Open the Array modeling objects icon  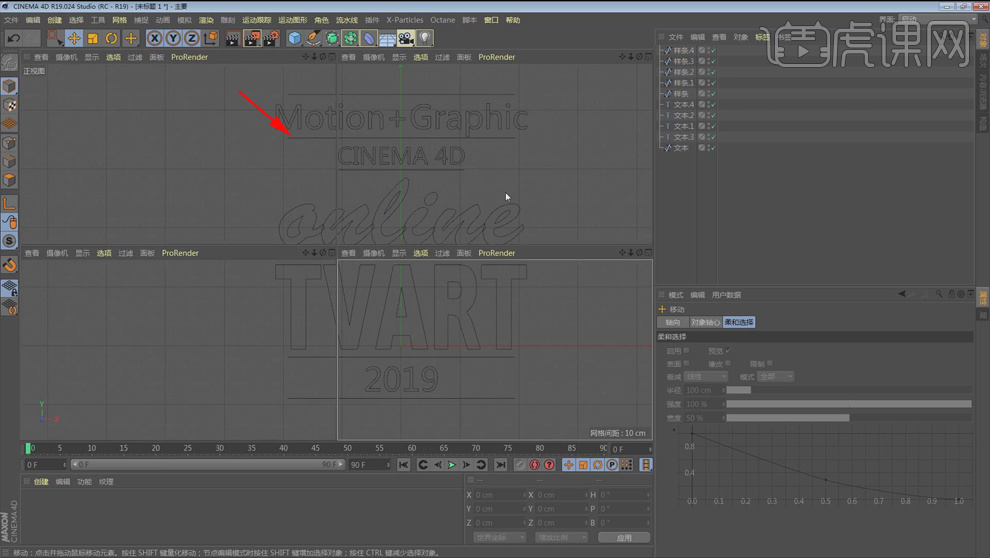pos(350,39)
